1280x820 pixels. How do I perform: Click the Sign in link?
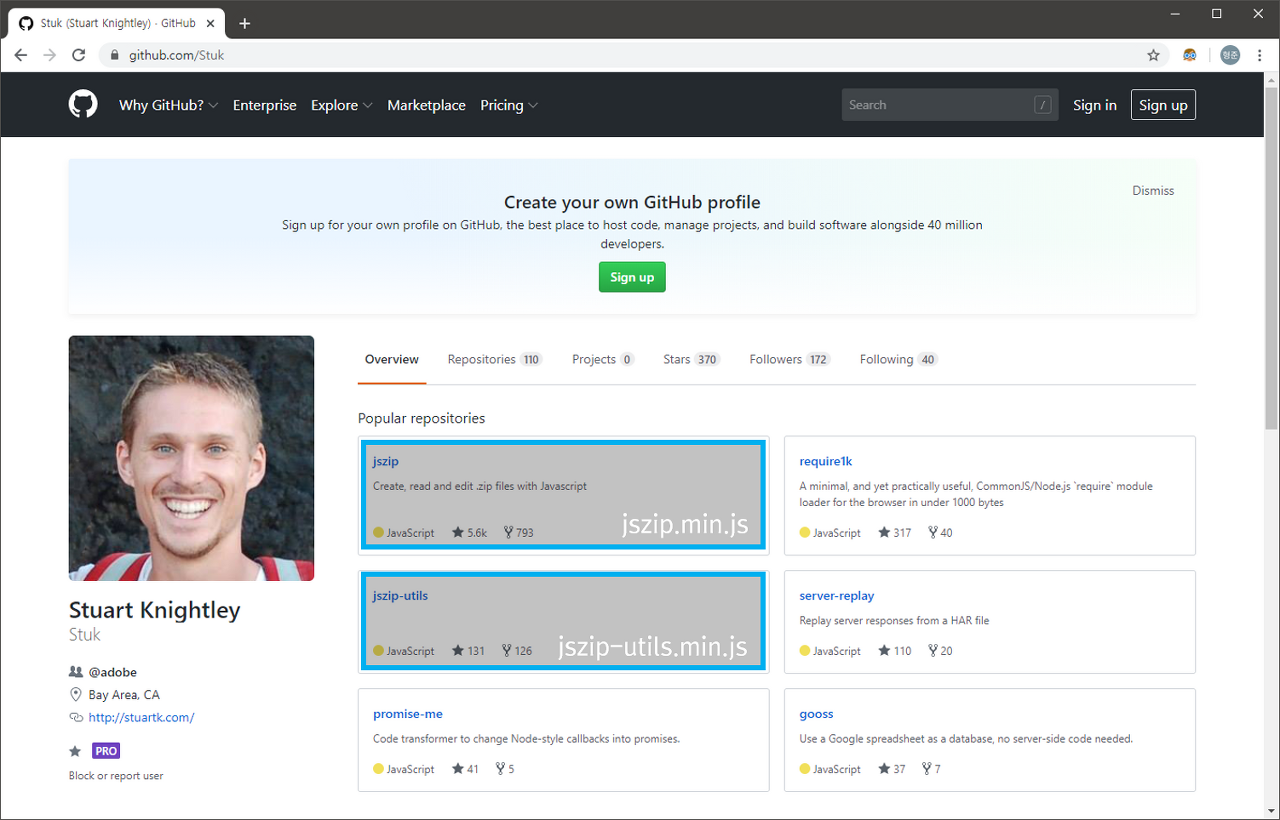(1095, 105)
